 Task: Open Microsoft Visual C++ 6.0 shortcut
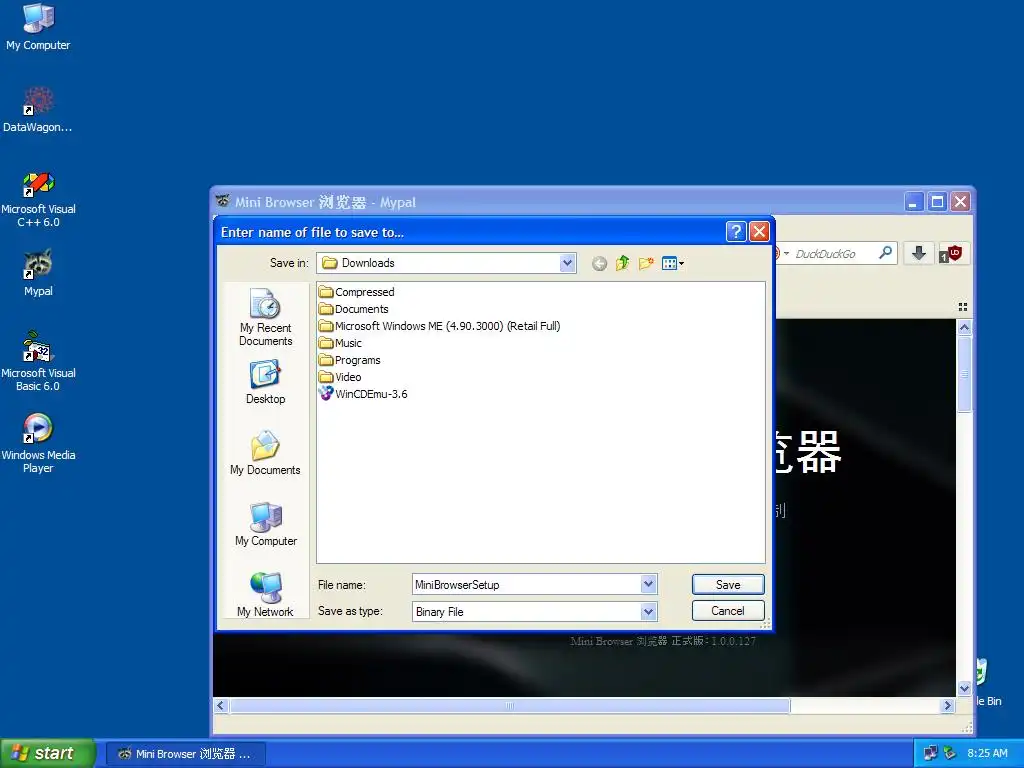click(38, 200)
